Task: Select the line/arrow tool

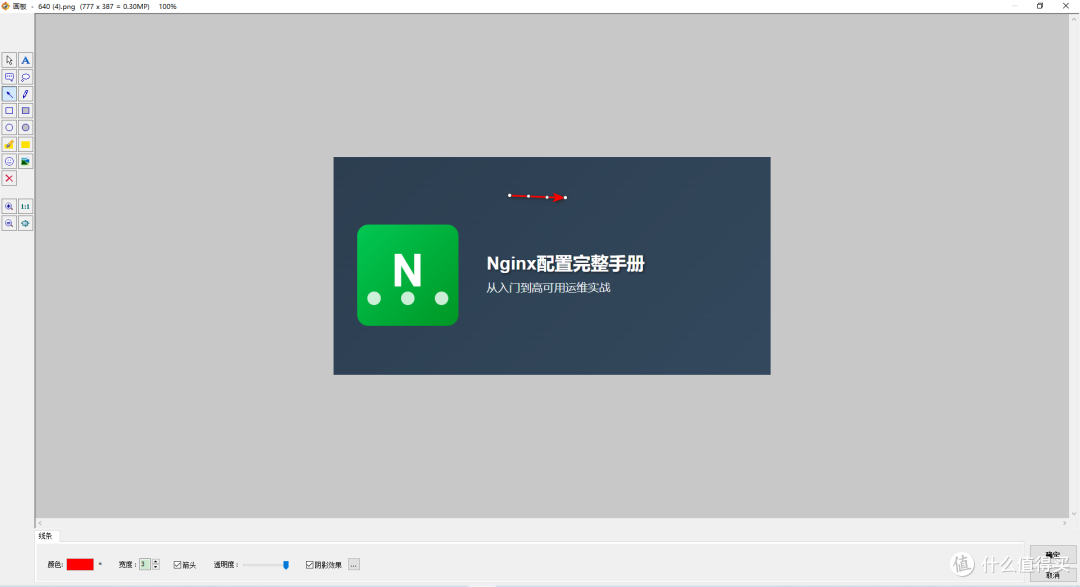Action: click(9, 94)
